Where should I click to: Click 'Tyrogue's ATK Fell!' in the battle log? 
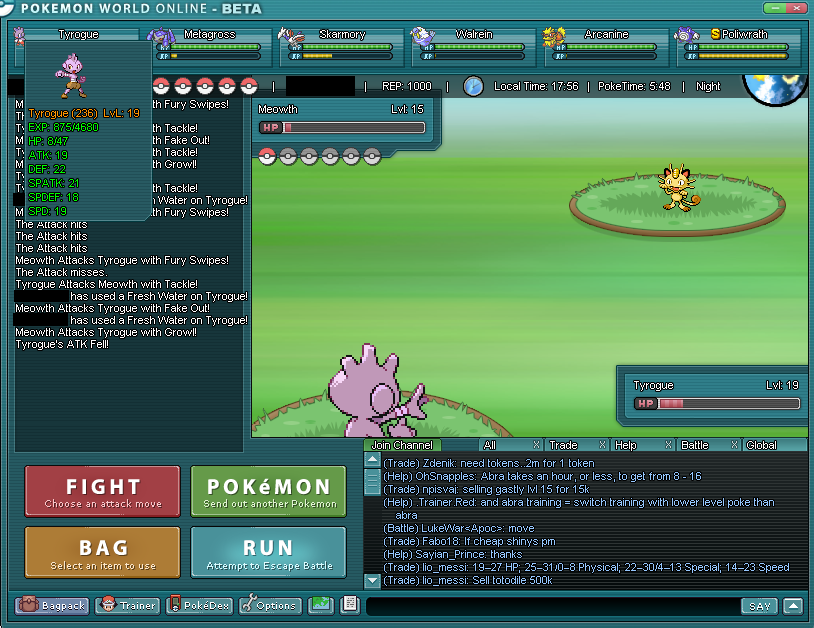coord(62,344)
